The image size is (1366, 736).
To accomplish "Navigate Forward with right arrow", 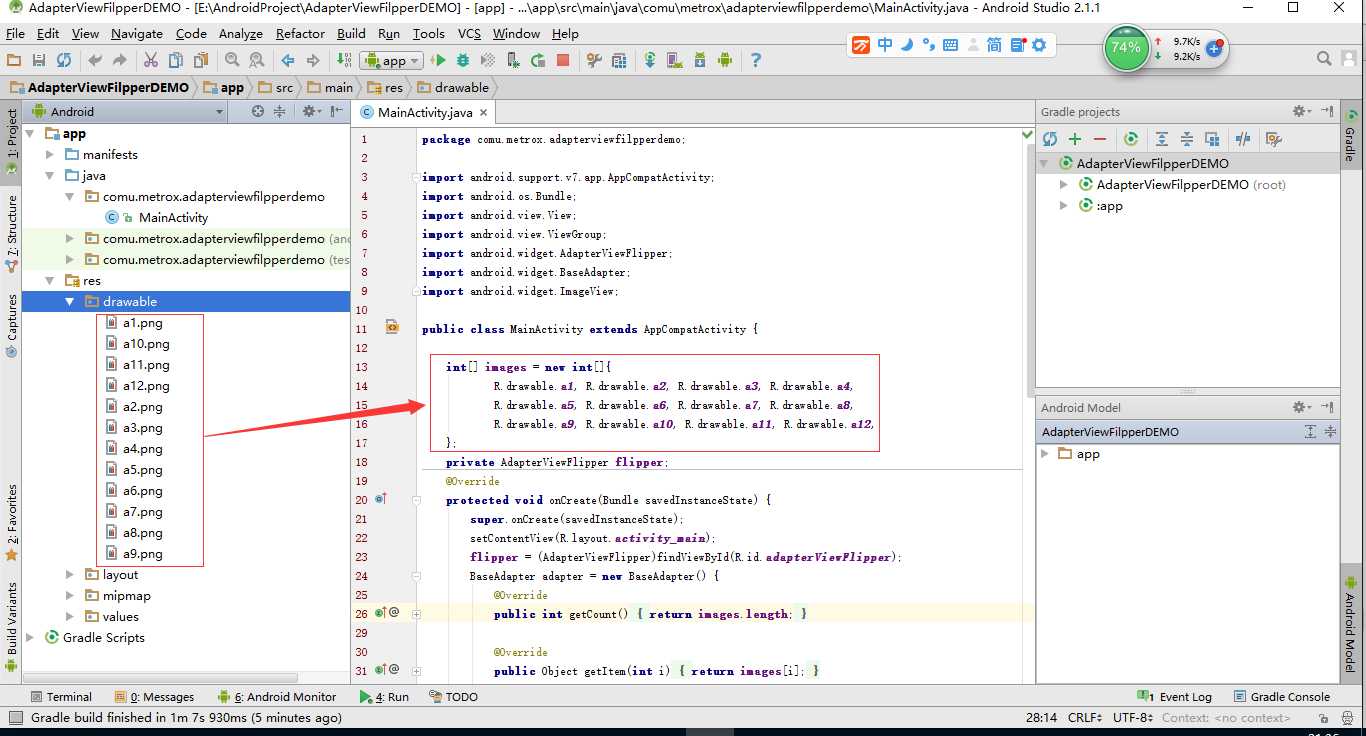I will tap(312, 60).
